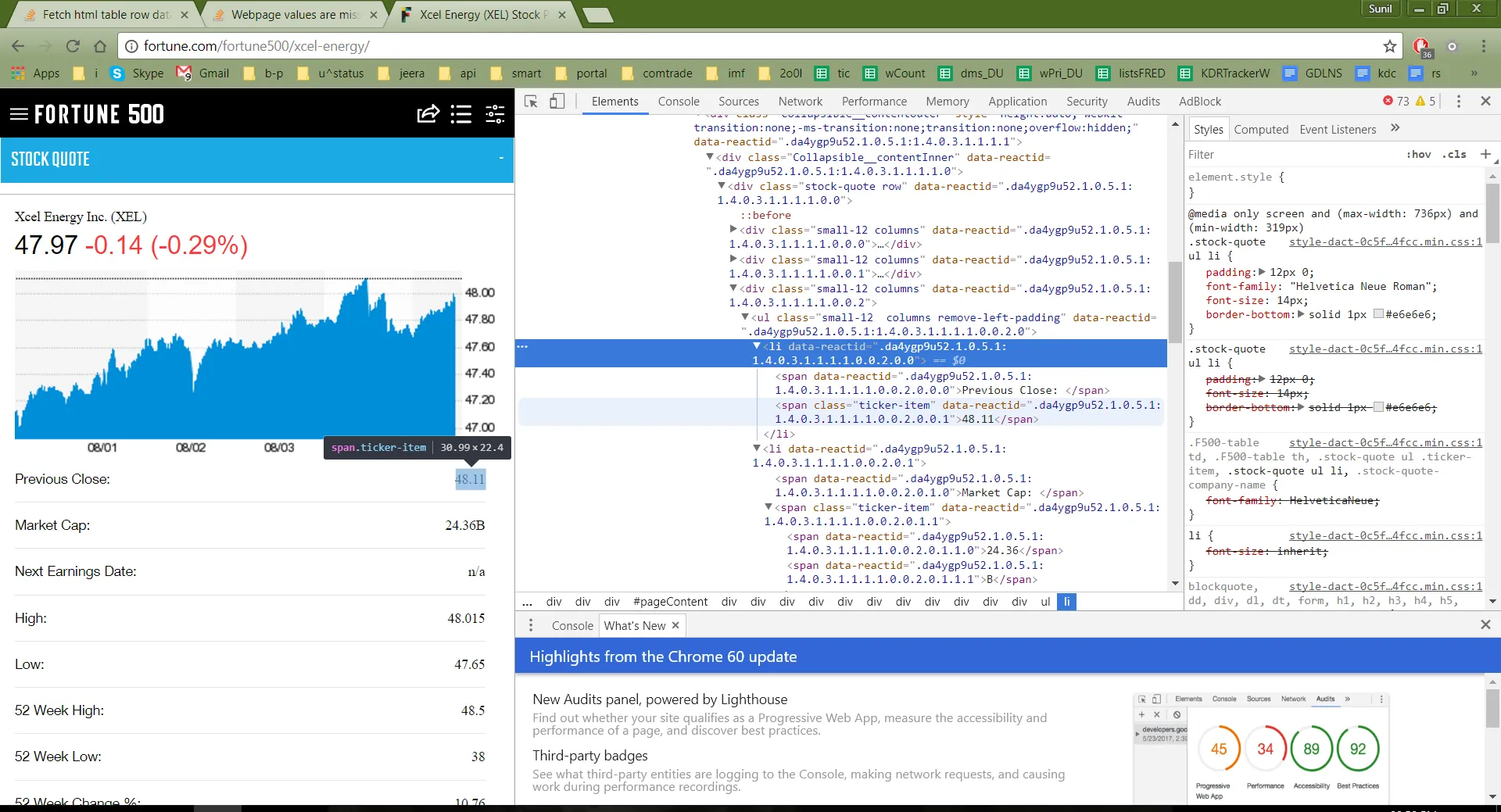
Task: Go to the home page
Action: click(x=100, y=46)
